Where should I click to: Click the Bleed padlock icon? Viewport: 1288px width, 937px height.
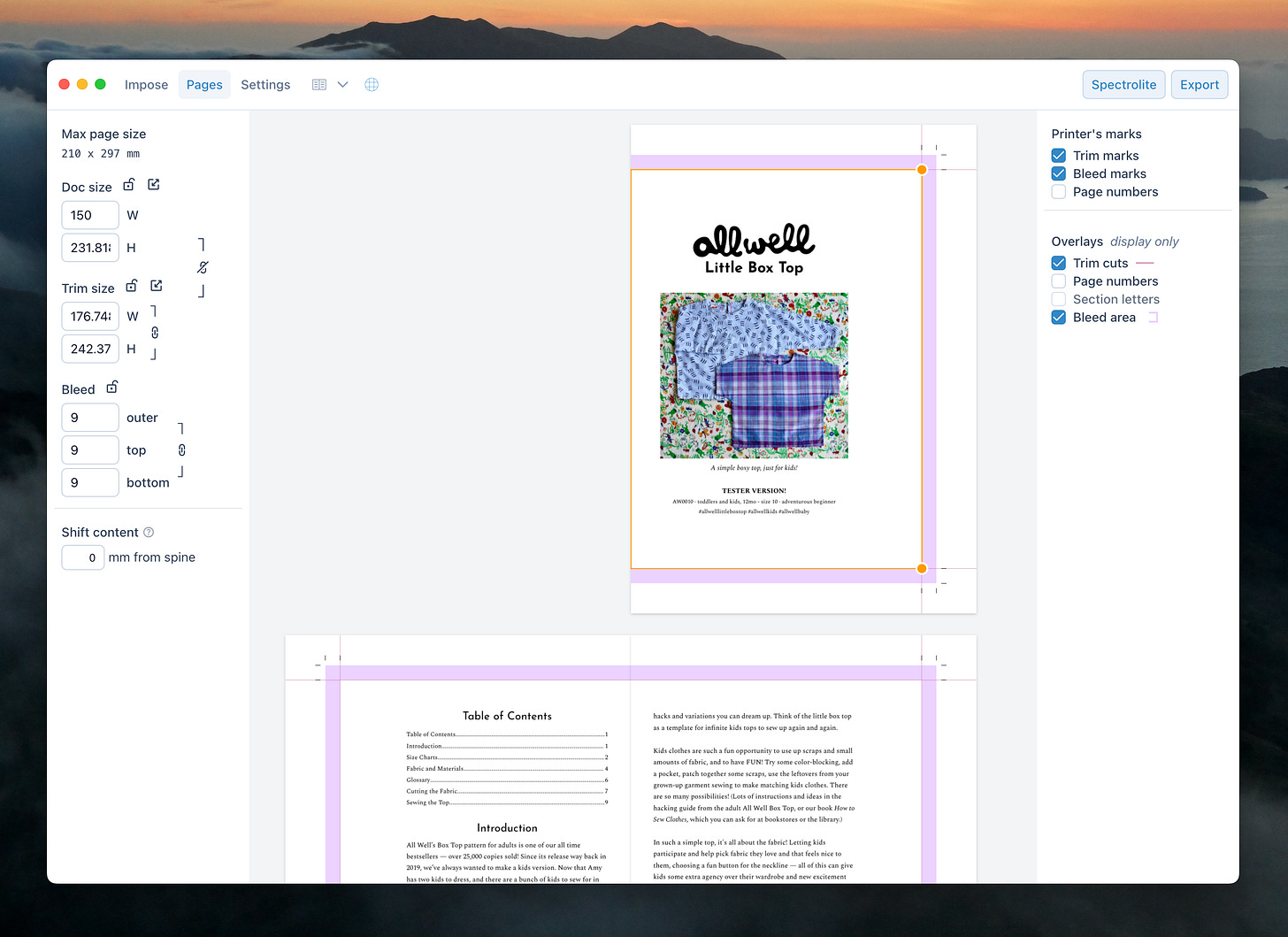click(112, 388)
